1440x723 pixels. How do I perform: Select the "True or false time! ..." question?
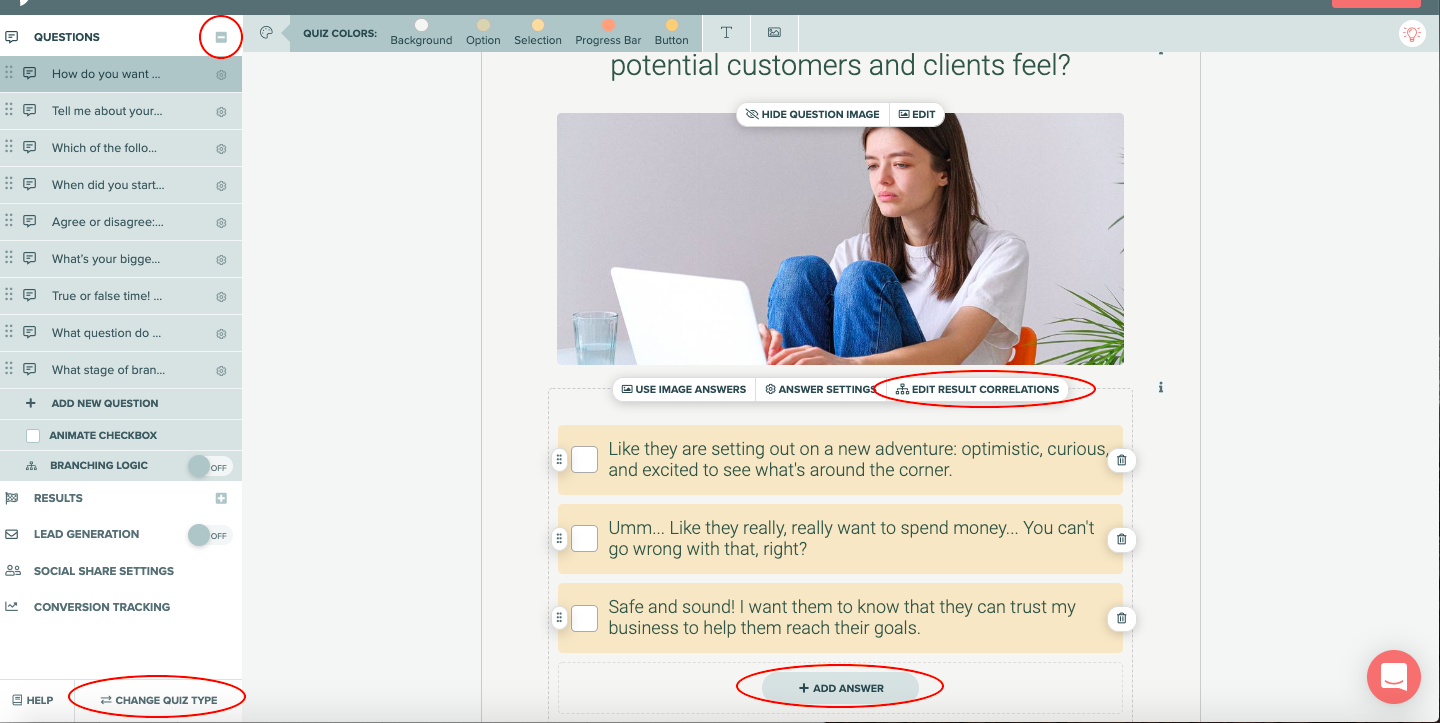(121, 296)
